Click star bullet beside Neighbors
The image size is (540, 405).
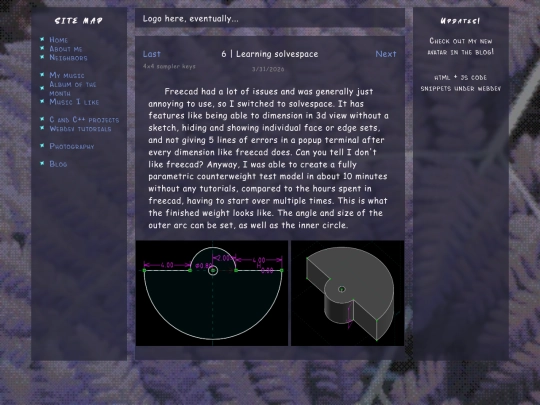pos(42,57)
